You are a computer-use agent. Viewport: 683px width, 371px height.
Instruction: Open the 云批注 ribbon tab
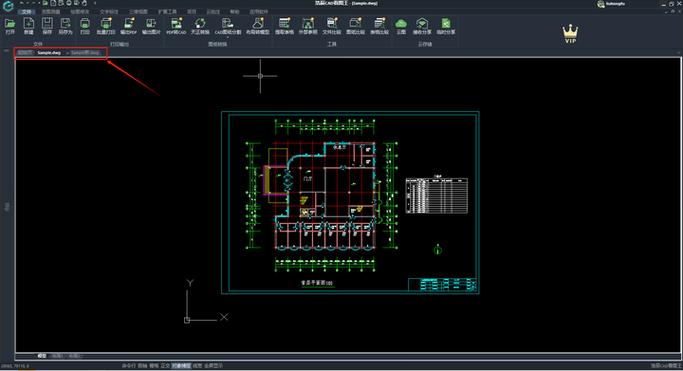coord(213,12)
